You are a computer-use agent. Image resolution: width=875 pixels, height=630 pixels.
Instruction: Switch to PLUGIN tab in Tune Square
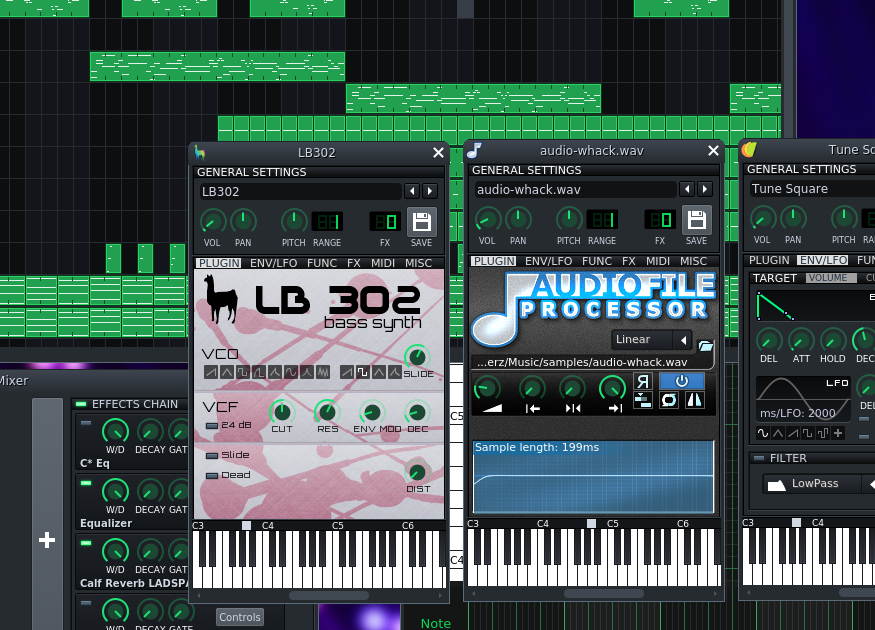769,260
